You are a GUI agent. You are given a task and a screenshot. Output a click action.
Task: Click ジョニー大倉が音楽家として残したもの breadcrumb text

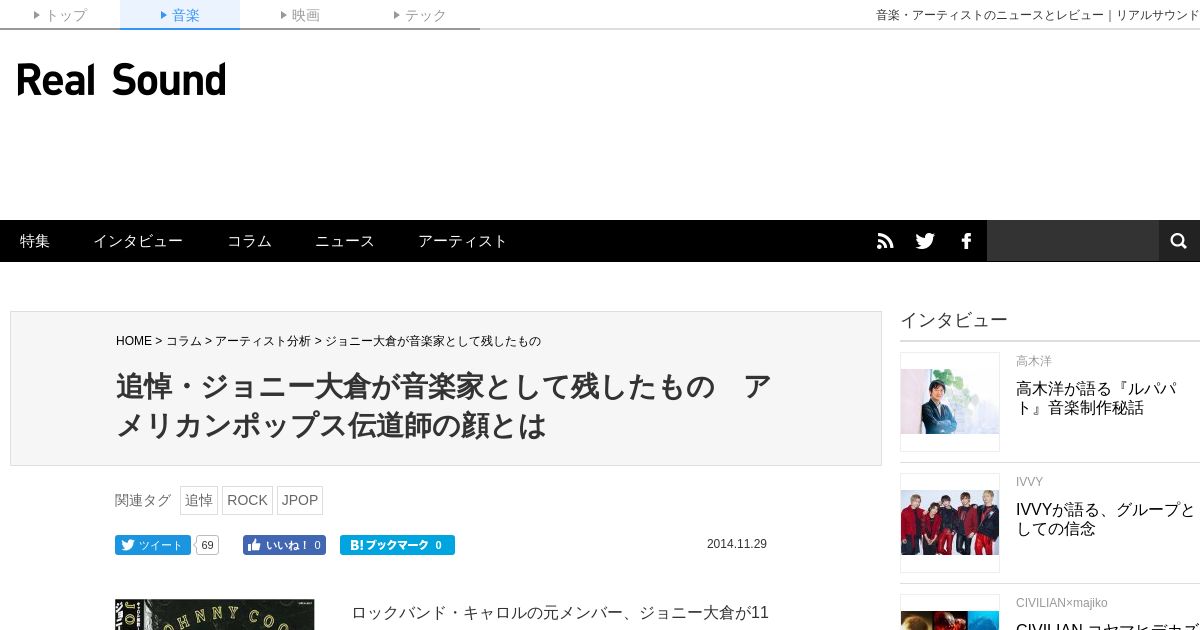coord(433,341)
